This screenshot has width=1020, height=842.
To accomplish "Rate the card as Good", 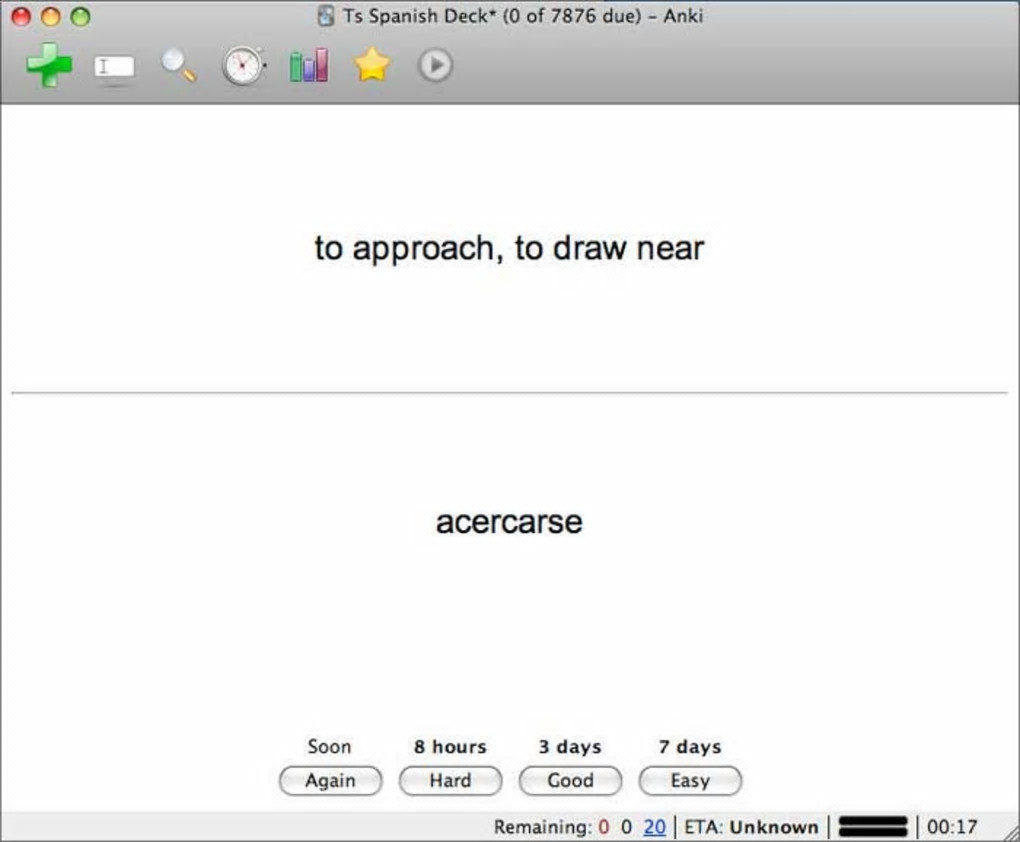I will [x=570, y=780].
